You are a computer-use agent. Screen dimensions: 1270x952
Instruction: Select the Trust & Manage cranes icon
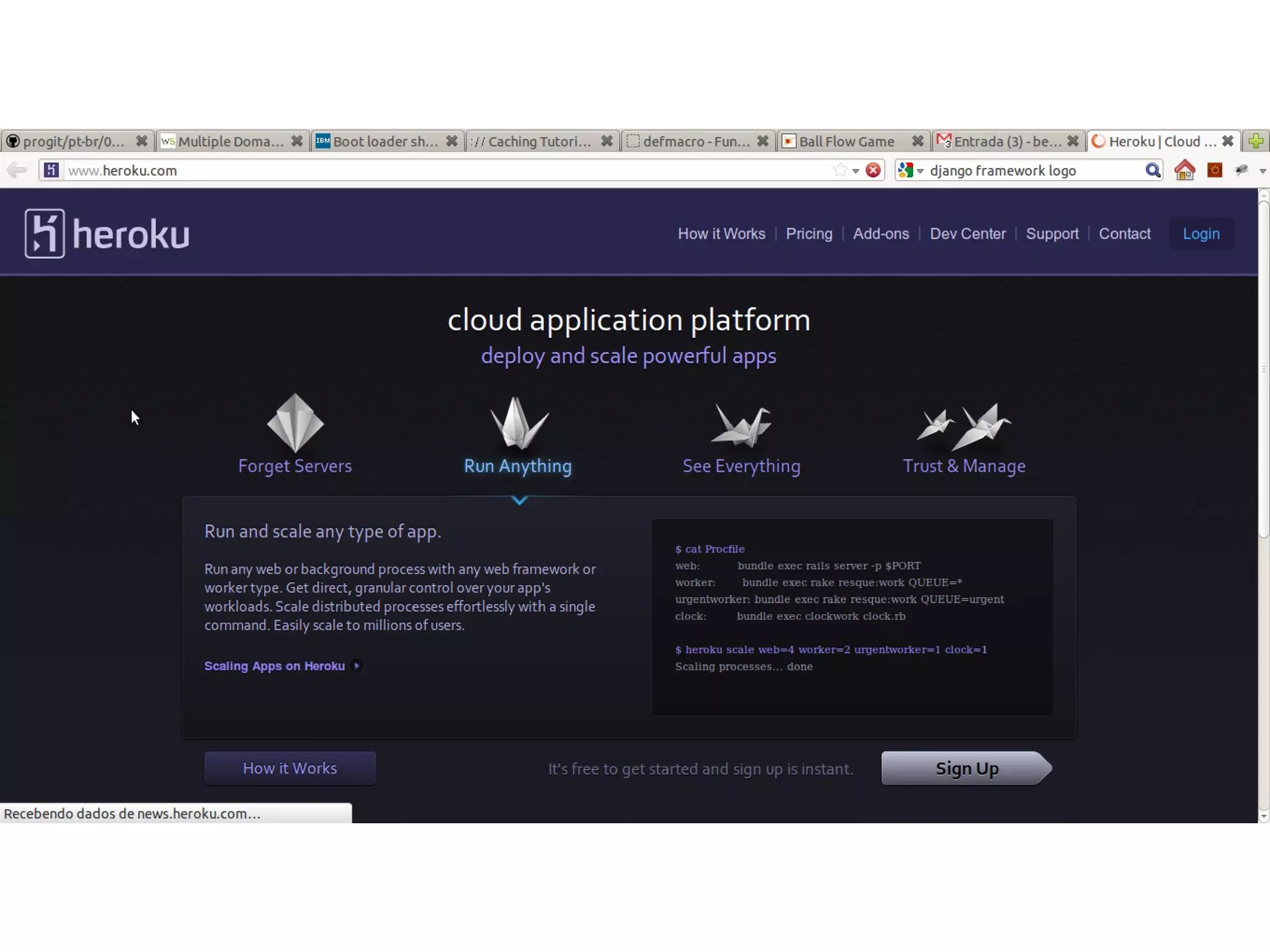point(964,426)
